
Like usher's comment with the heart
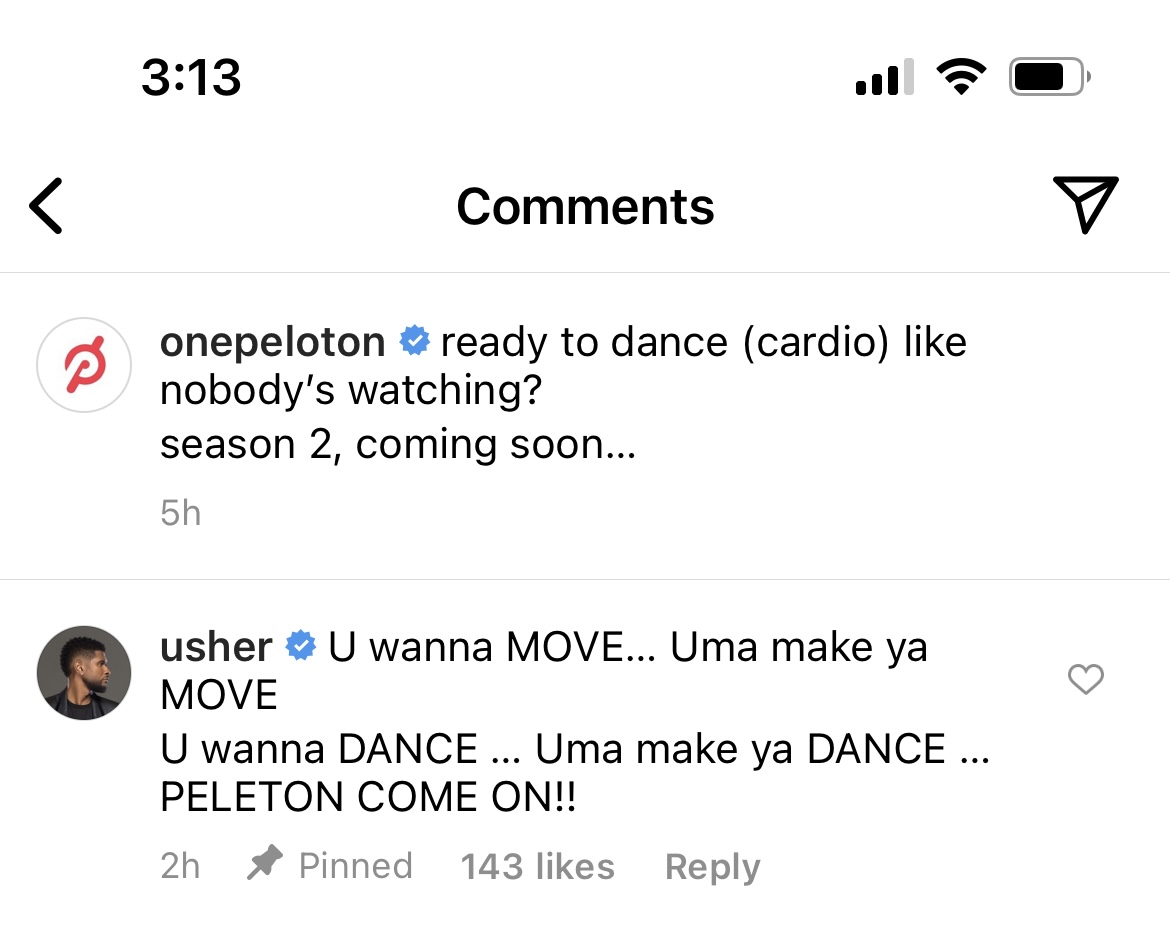1086,680
